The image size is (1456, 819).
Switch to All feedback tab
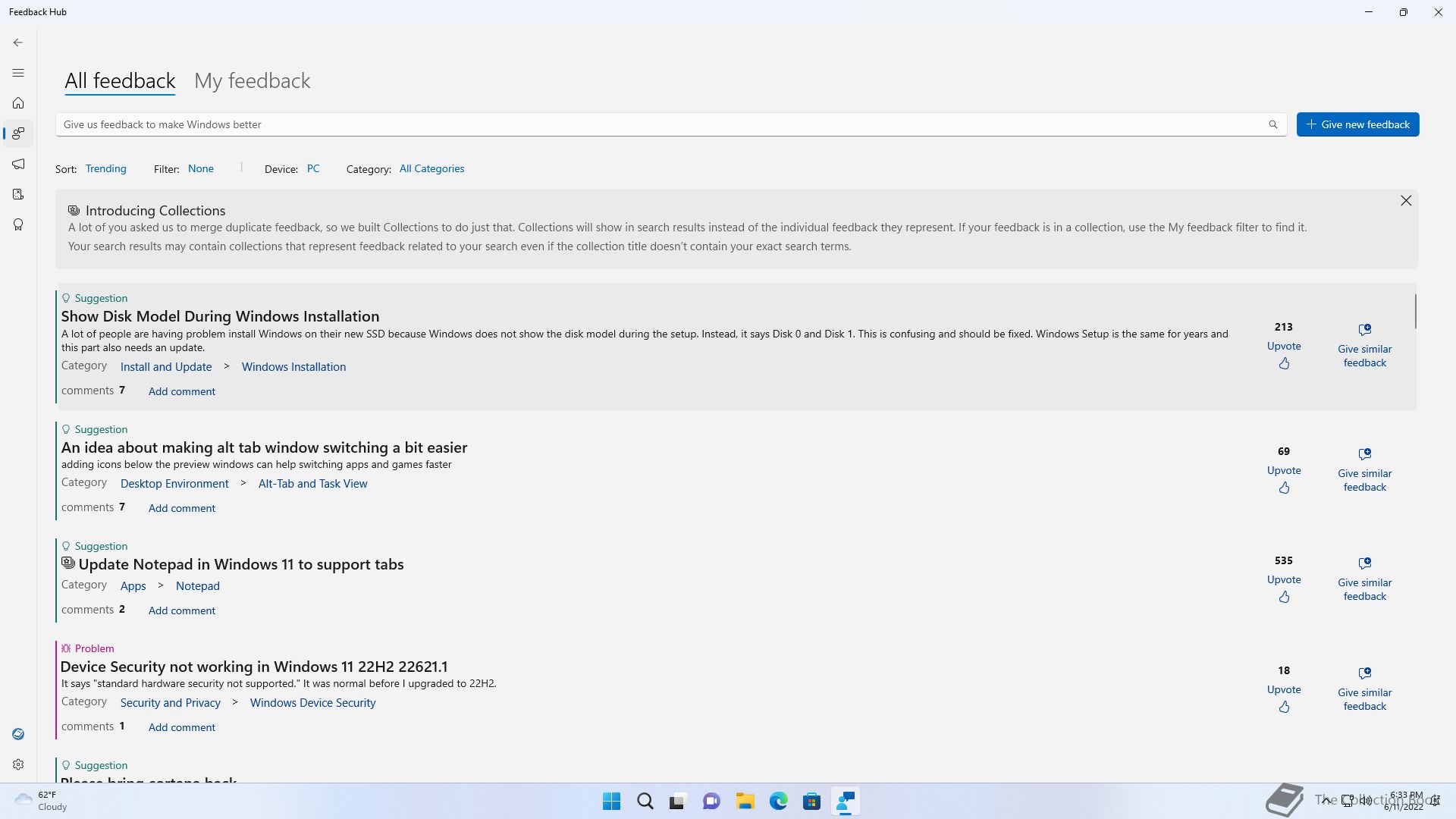point(120,80)
